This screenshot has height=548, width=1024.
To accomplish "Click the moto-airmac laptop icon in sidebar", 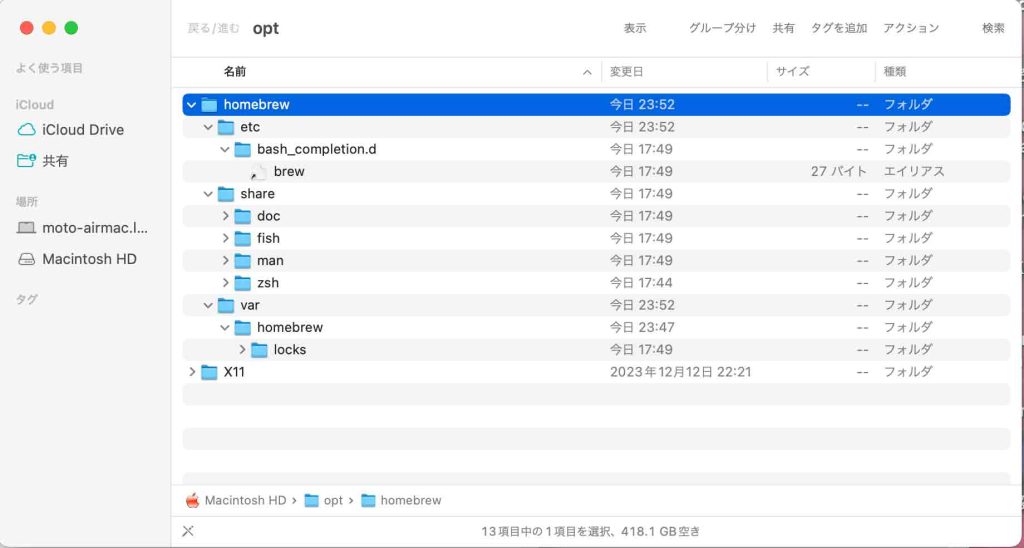I will [x=27, y=228].
